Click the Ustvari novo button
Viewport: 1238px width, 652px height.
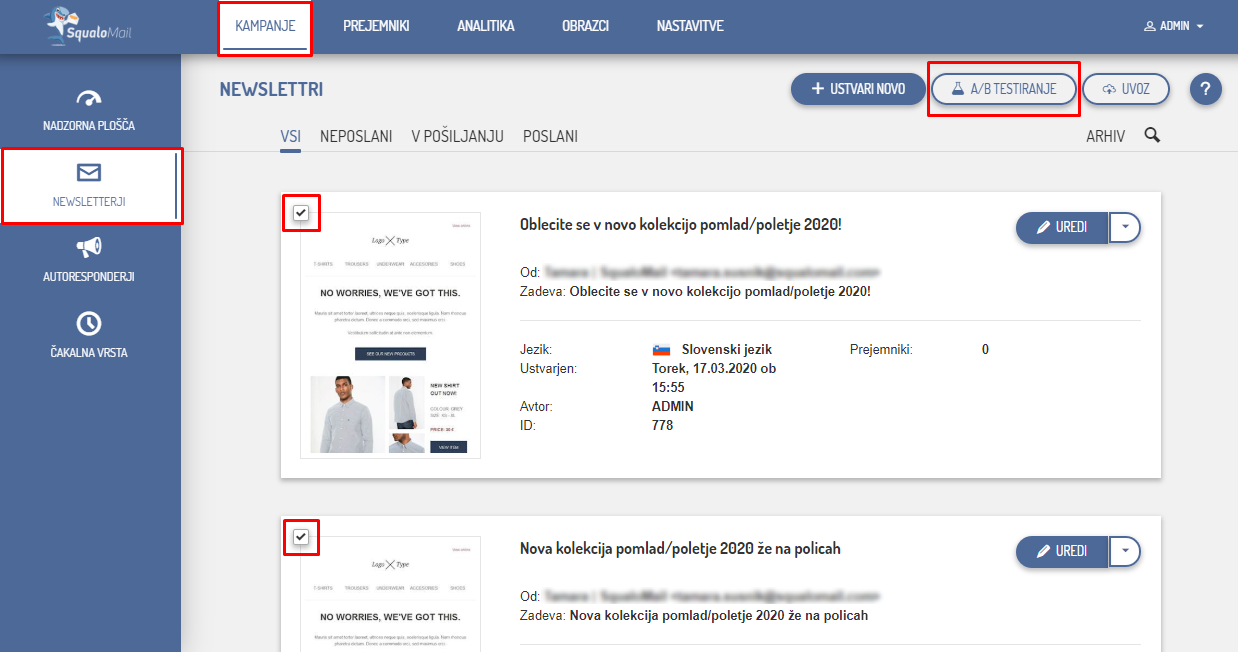click(x=858, y=89)
